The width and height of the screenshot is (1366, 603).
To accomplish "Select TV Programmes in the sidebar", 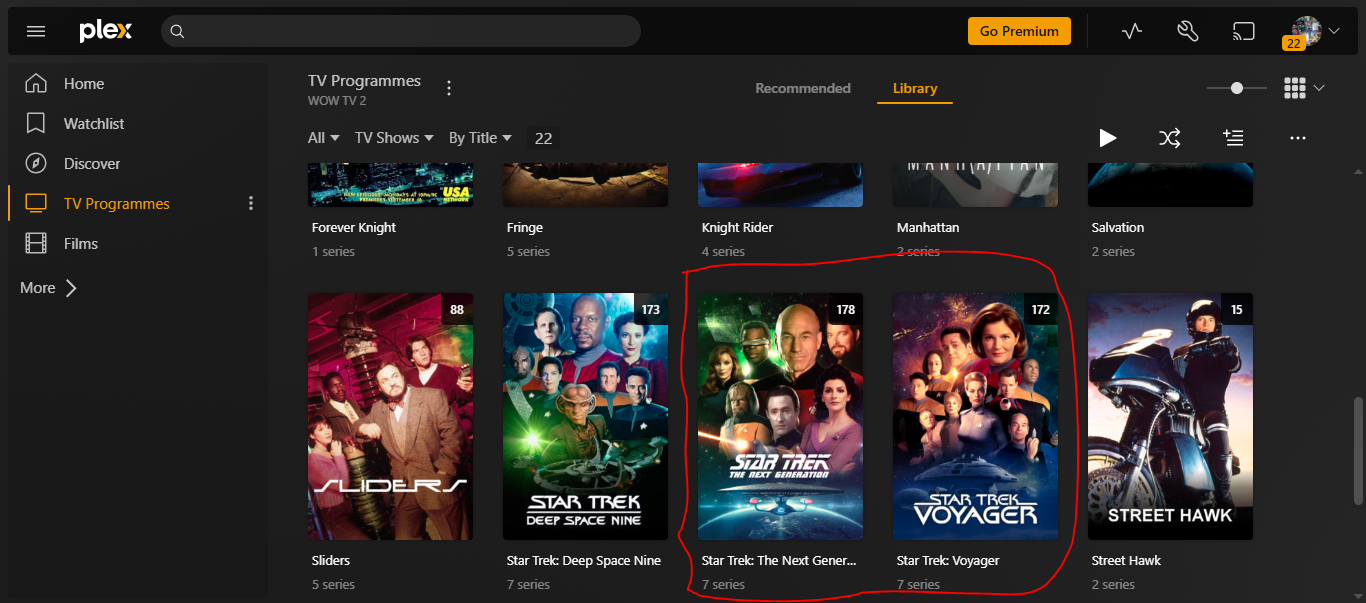I will 117,204.
